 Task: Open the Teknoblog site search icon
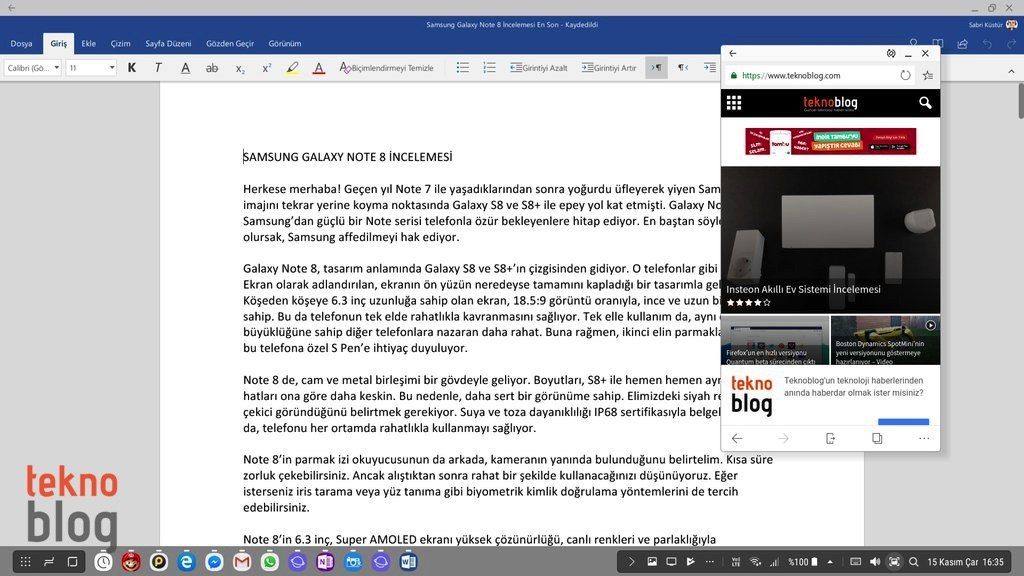coord(925,103)
